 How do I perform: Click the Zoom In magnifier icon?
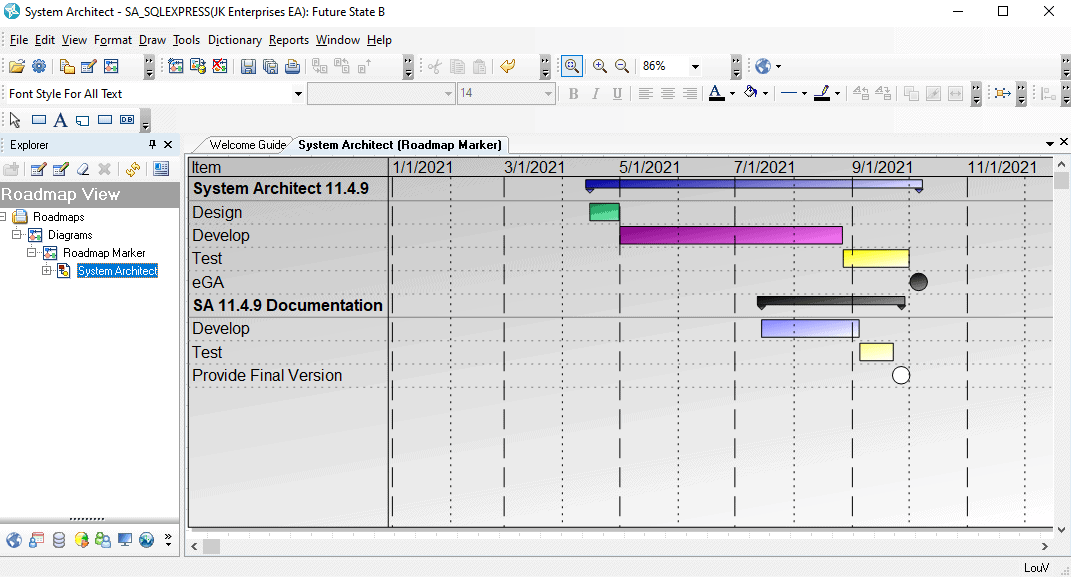600,66
